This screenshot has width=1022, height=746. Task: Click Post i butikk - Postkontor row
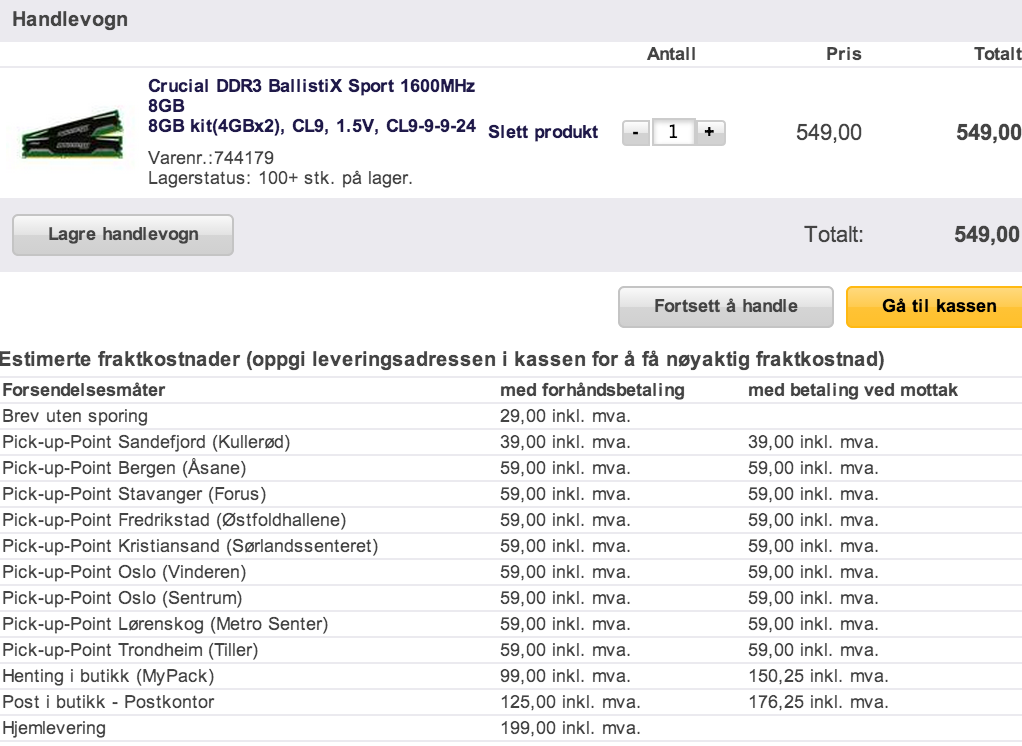511,703
